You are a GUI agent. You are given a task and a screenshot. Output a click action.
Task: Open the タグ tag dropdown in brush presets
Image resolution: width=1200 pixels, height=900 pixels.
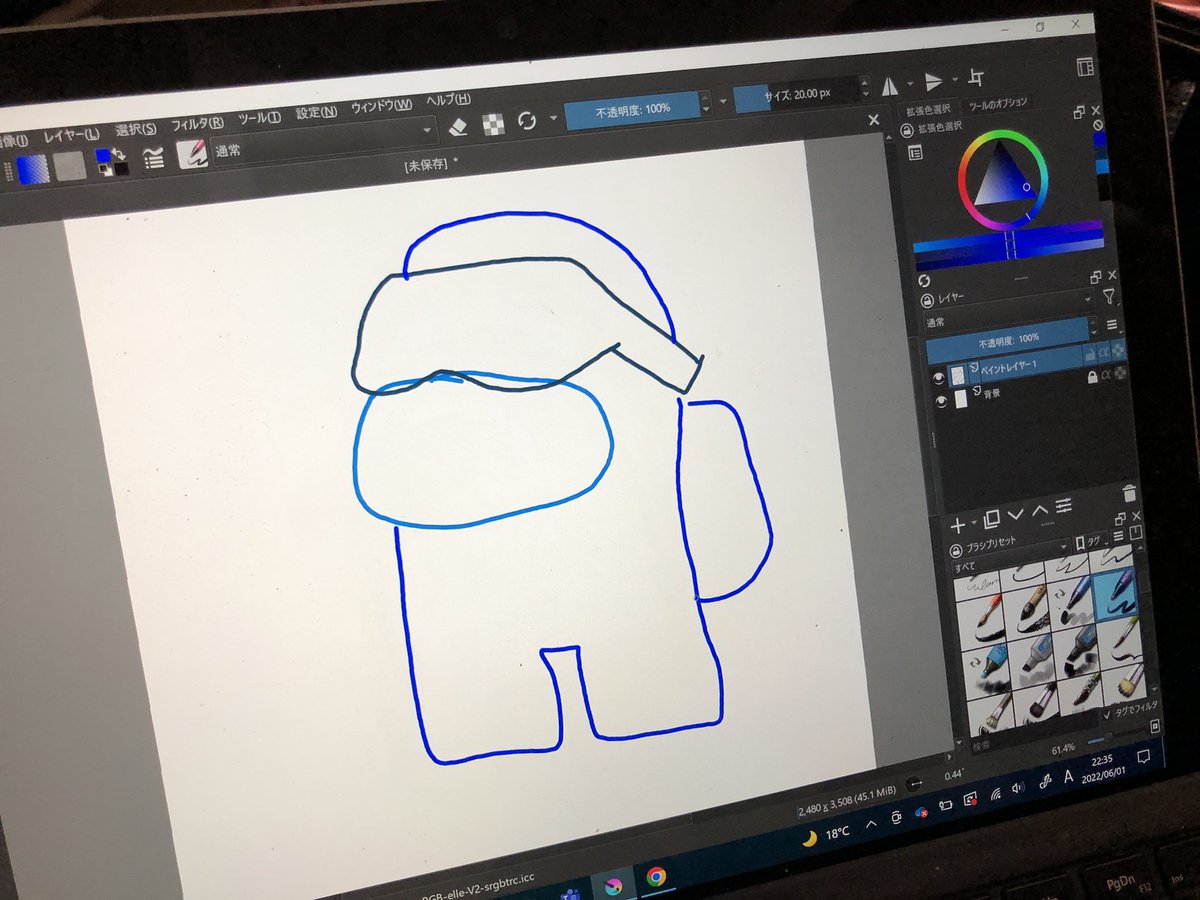coord(1090,541)
